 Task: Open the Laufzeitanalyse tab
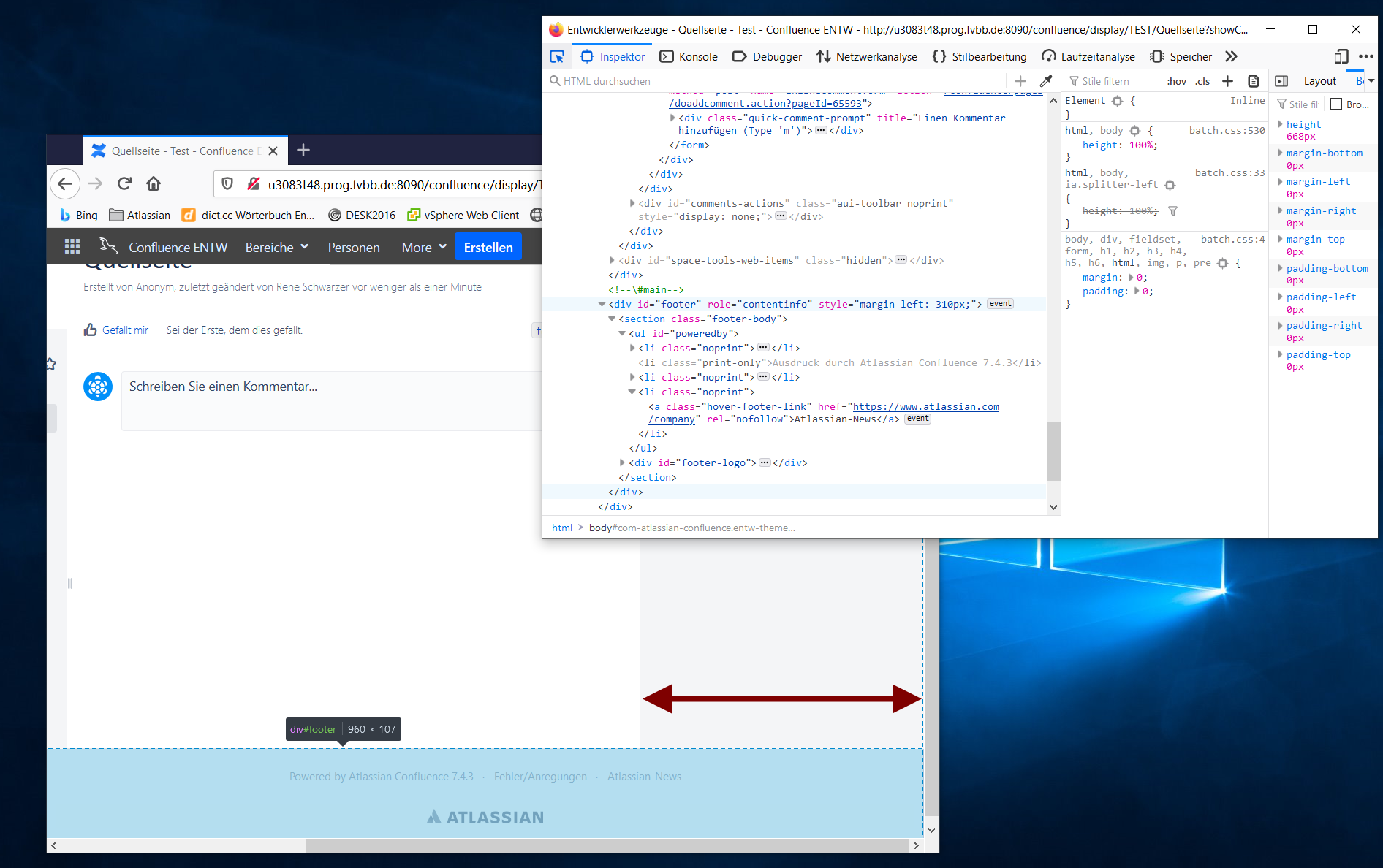tap(1088, 56)
